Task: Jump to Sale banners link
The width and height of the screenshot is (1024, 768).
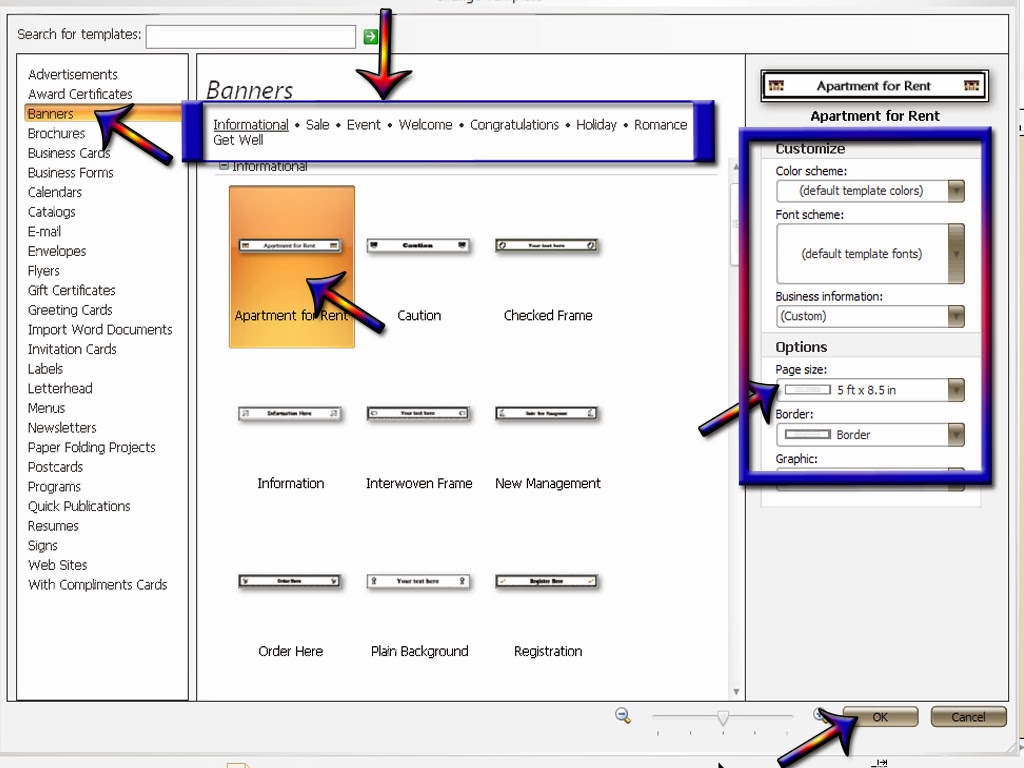Action: [x=317, y=124]
